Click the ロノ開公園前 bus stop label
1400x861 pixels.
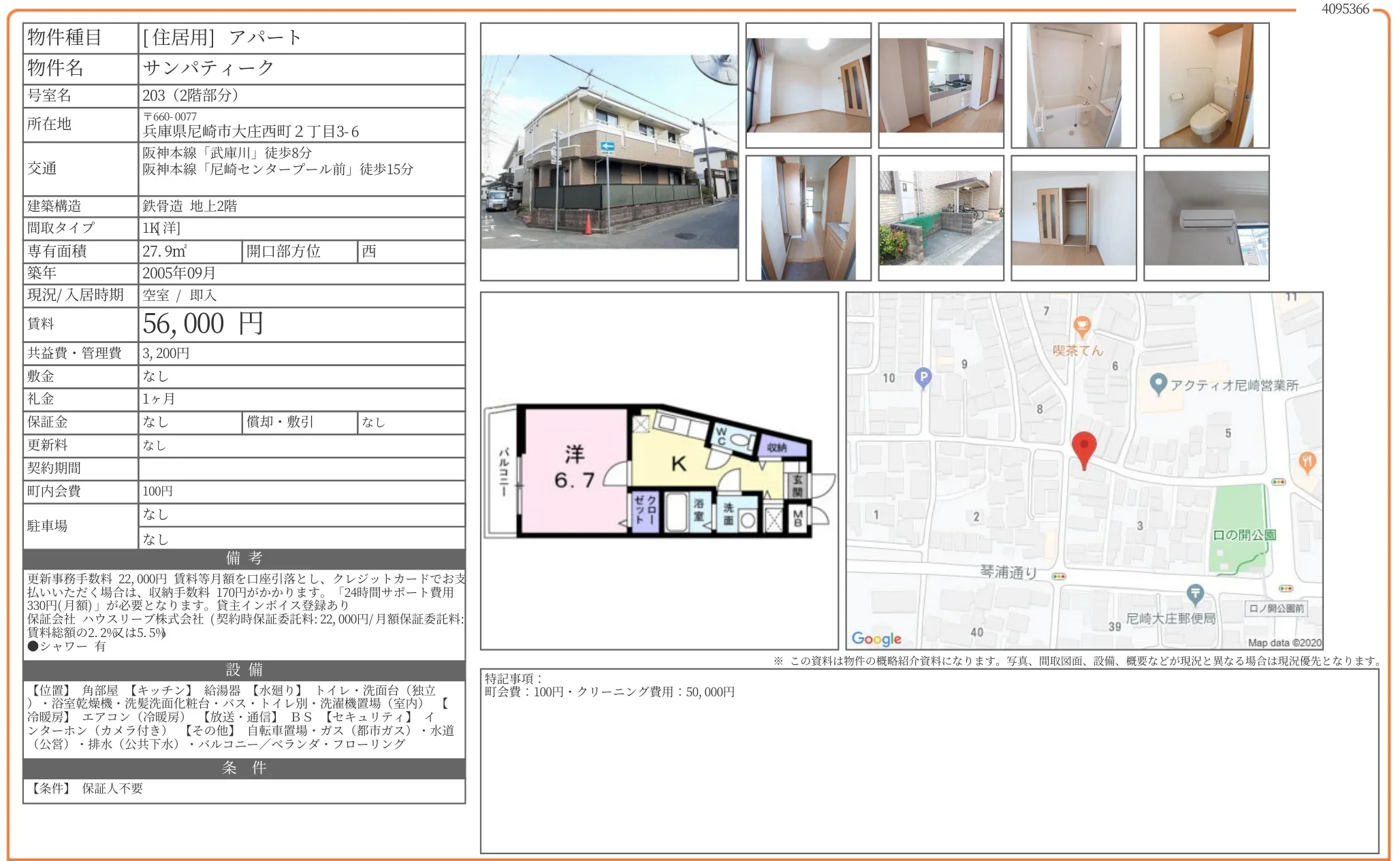coord(1277,608)
